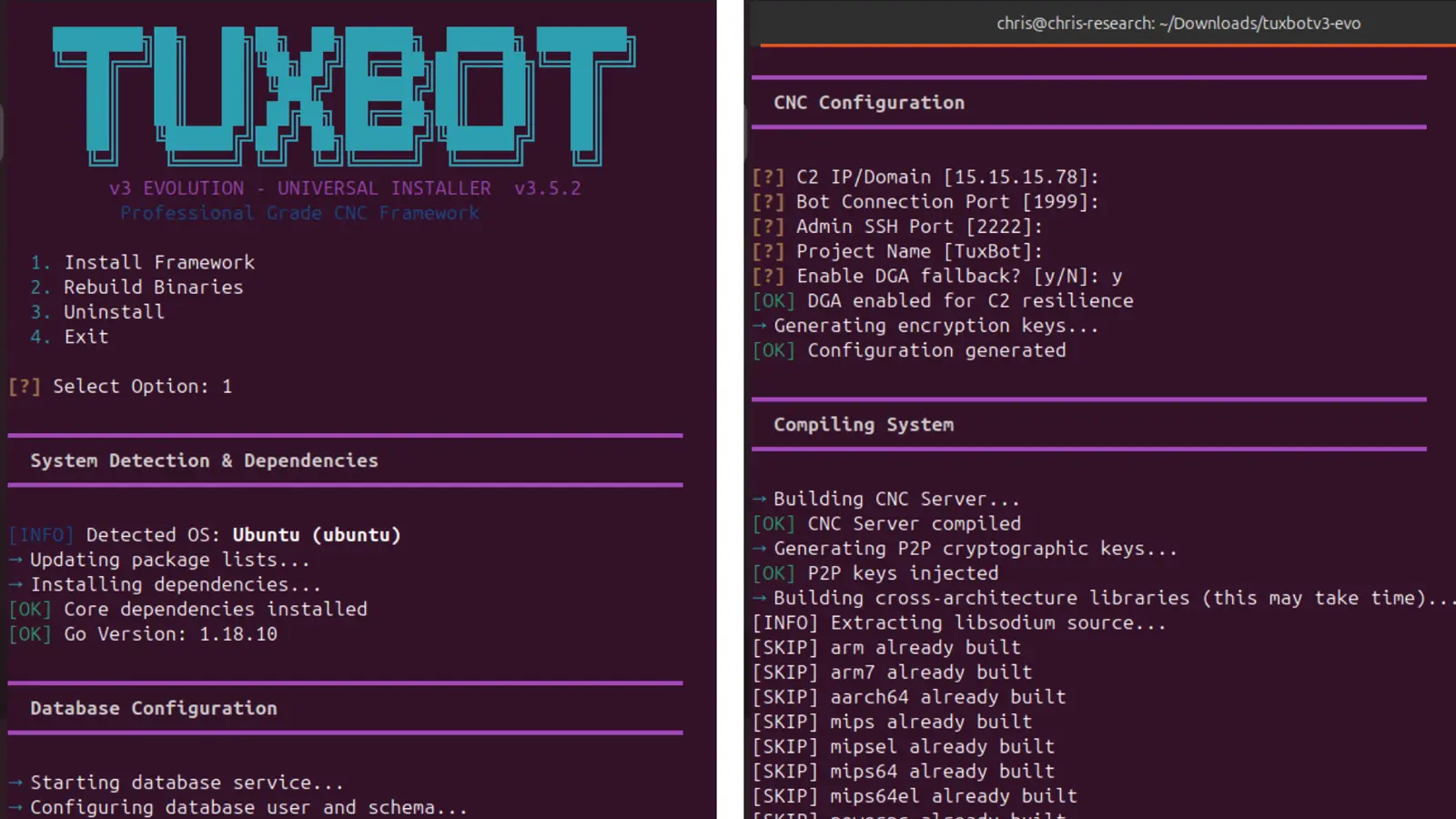The height and width of the screenshot is (819, 1456).
Task: Click '[SKIP] aarch64 already built' line
Action: [909, 697]
